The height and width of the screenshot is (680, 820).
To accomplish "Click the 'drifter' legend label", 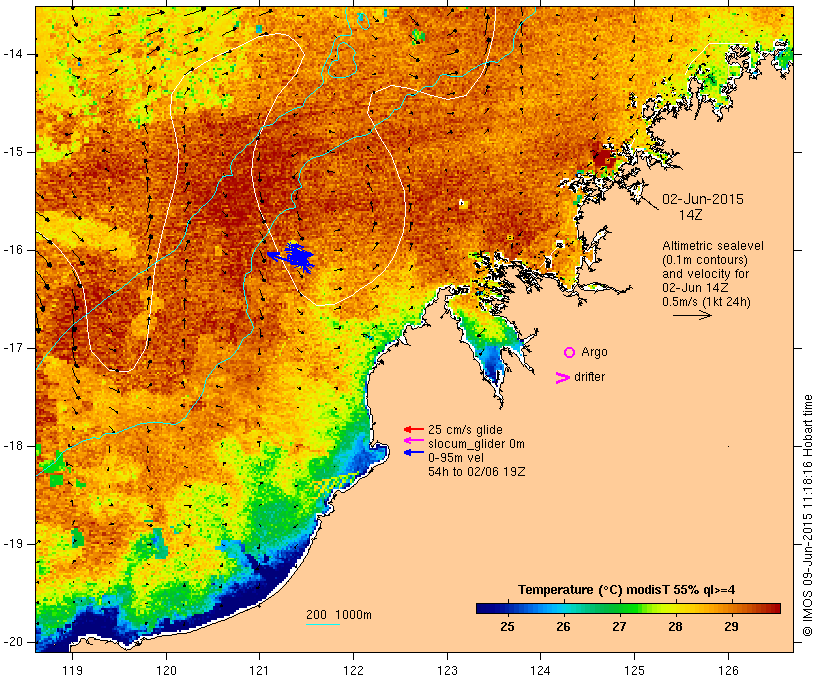I will coord(589,377).
